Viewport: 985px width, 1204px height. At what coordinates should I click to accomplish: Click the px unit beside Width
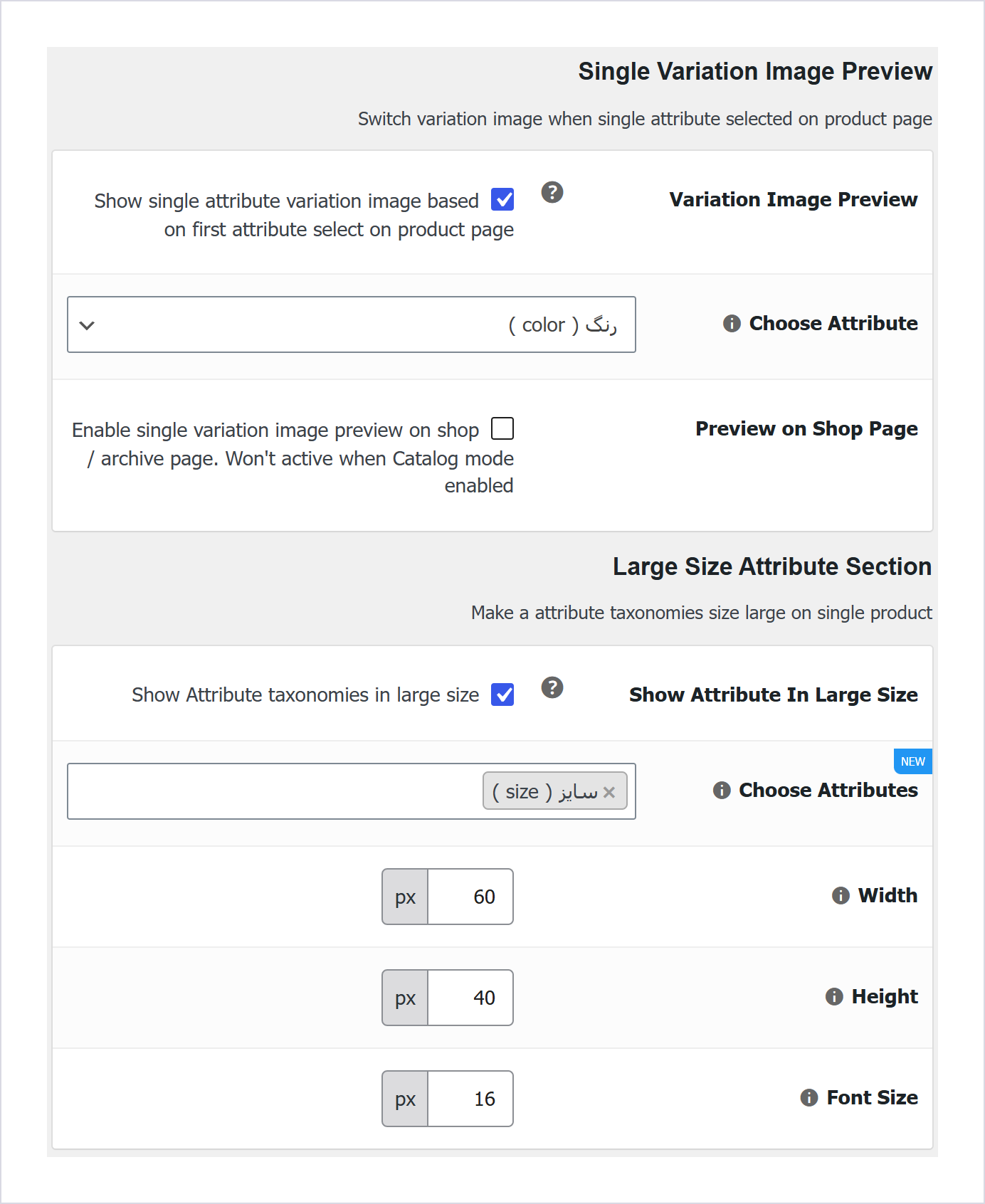click(405, 897)
